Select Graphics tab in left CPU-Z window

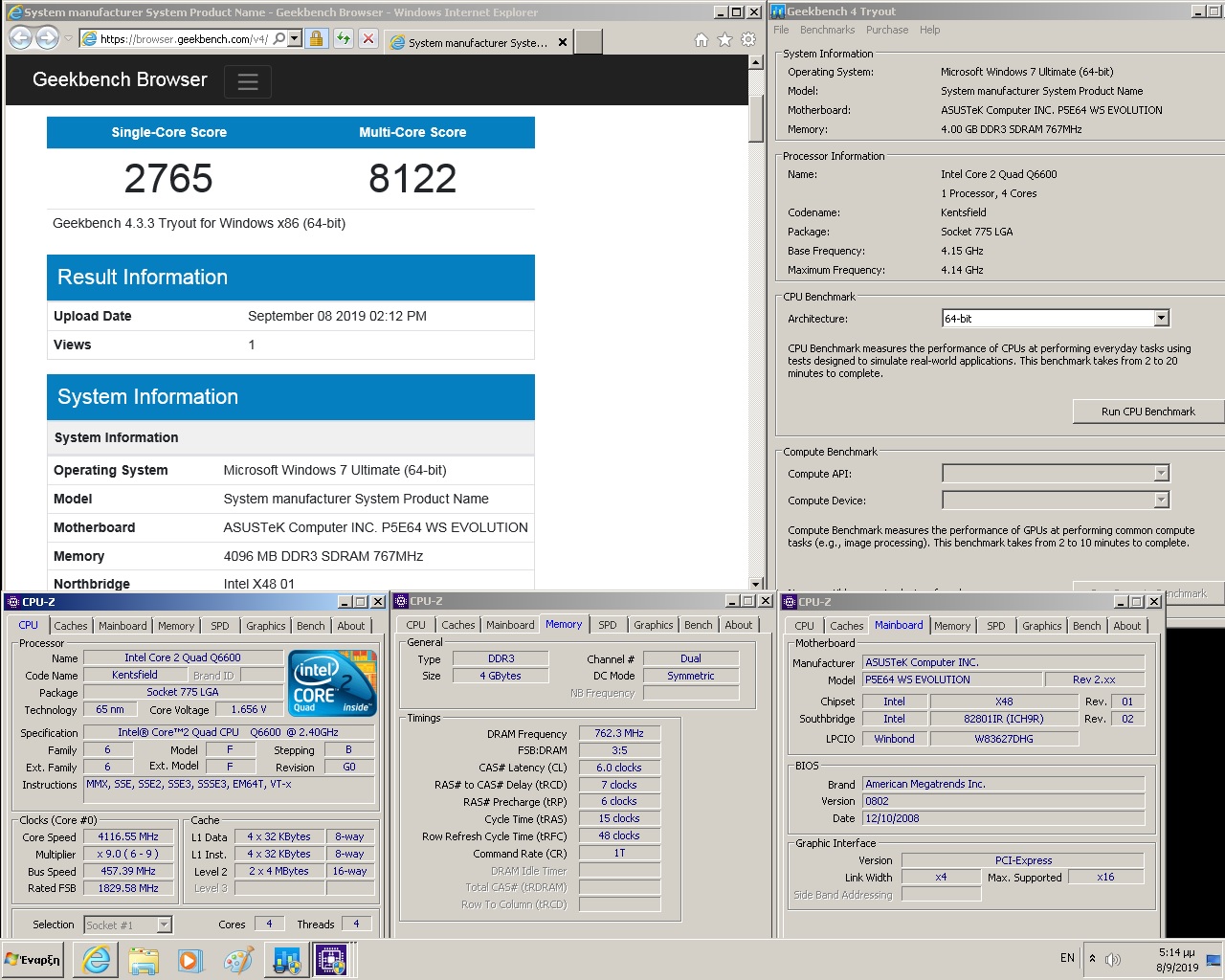tap(266, 626)
